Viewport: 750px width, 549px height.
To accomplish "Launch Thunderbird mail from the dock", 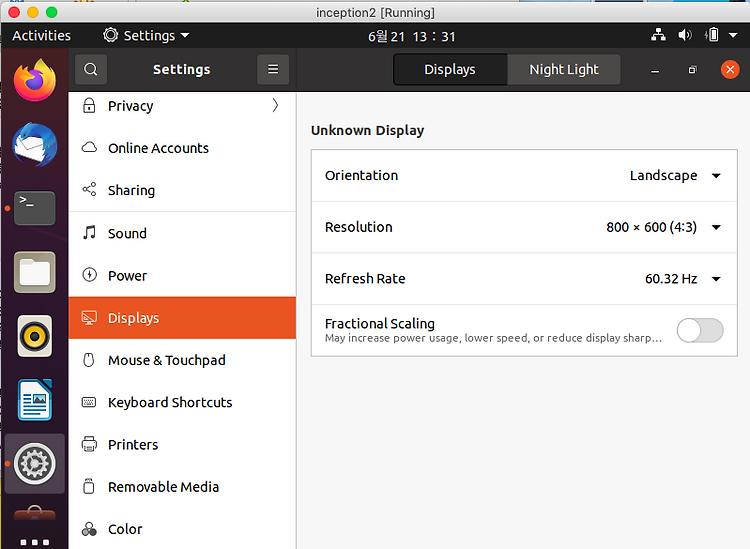I will [34, 144].
